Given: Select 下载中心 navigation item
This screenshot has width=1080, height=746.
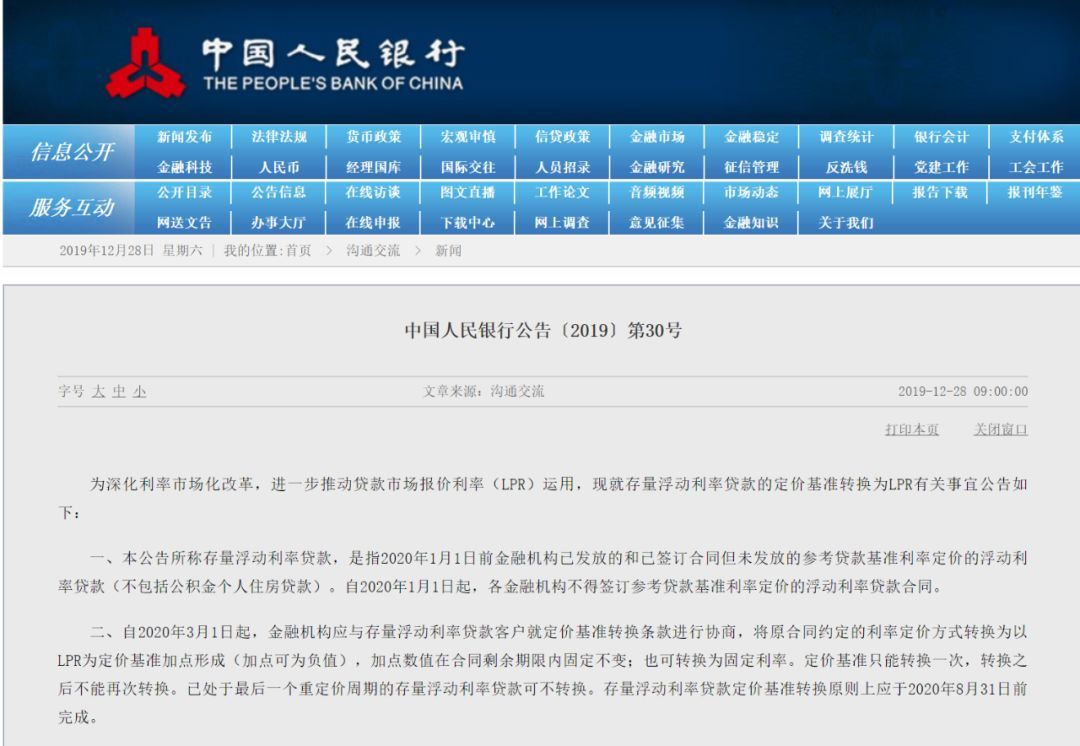Looking at the screenshot, I should point(468,222).
